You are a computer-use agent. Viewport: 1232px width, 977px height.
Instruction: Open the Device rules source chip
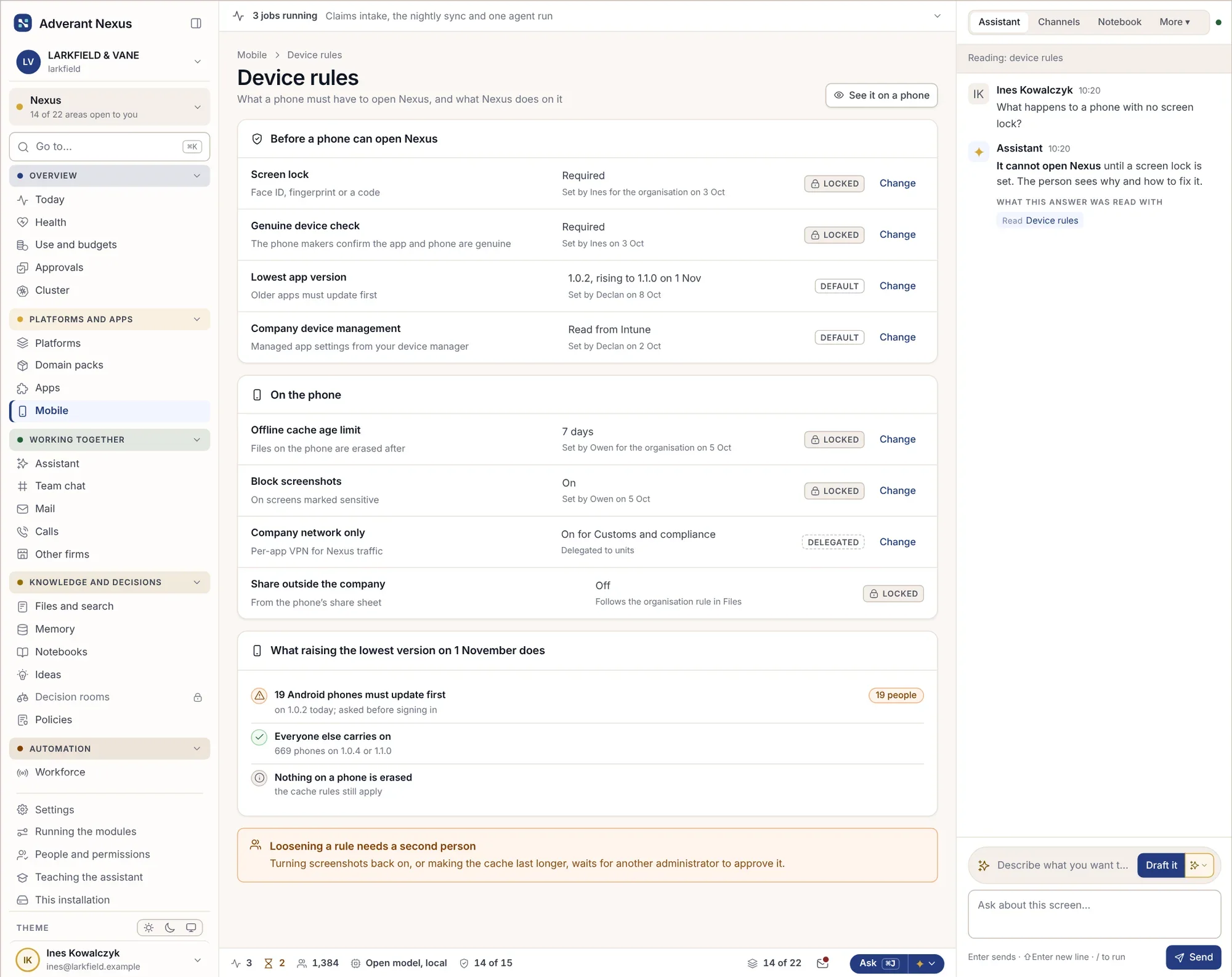1040,221
